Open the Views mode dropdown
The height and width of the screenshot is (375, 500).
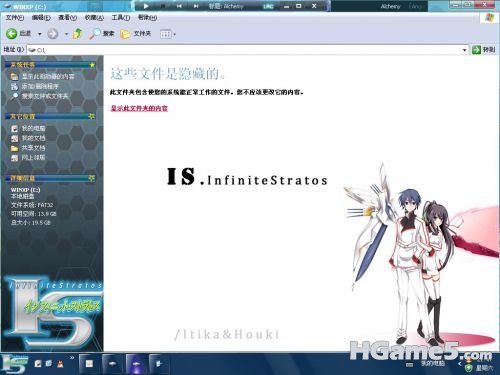[x=168, y=34]
